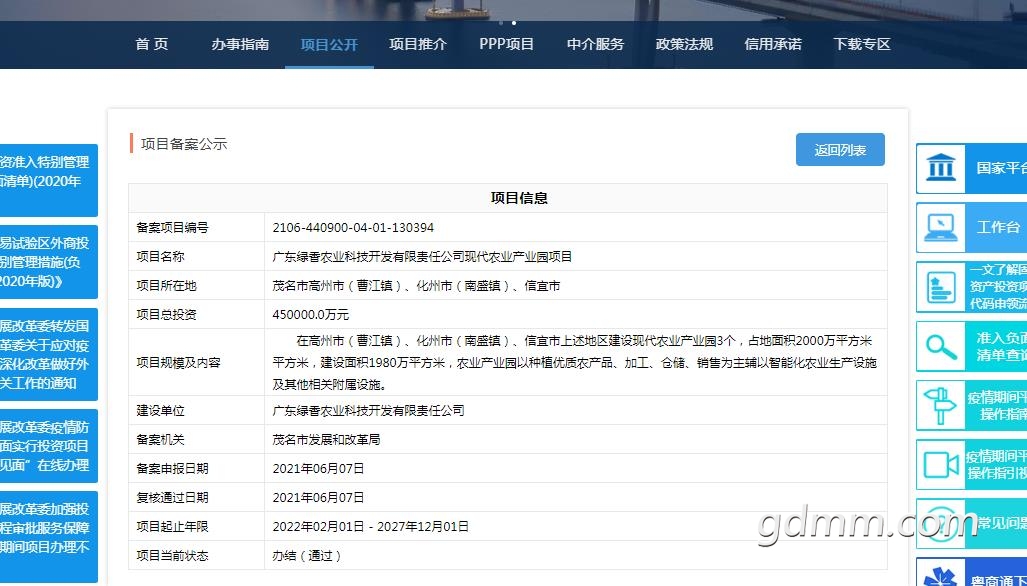
Task: Navigate to the 信用承诺 page
Action: tap(773, 44)
